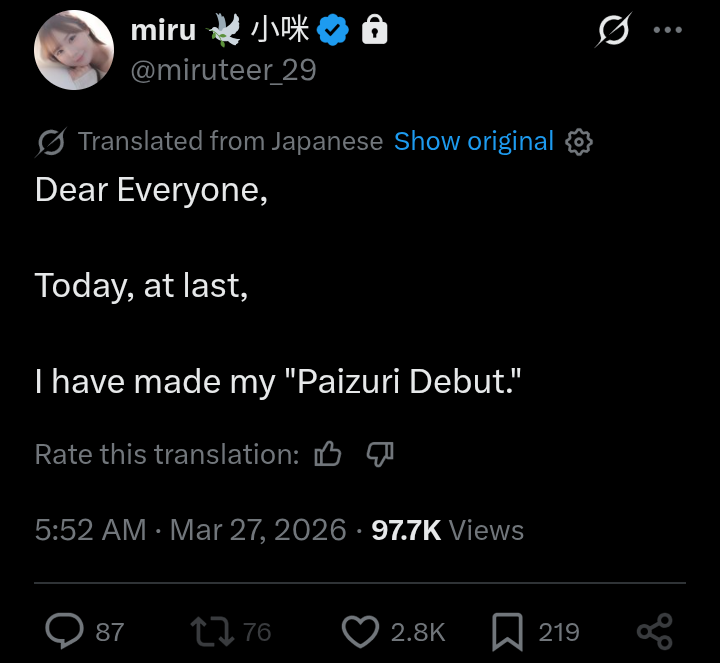The width and height of the screenshot is (720, 663).
Task: Bookmark the post
Action: tap(507, 632)
